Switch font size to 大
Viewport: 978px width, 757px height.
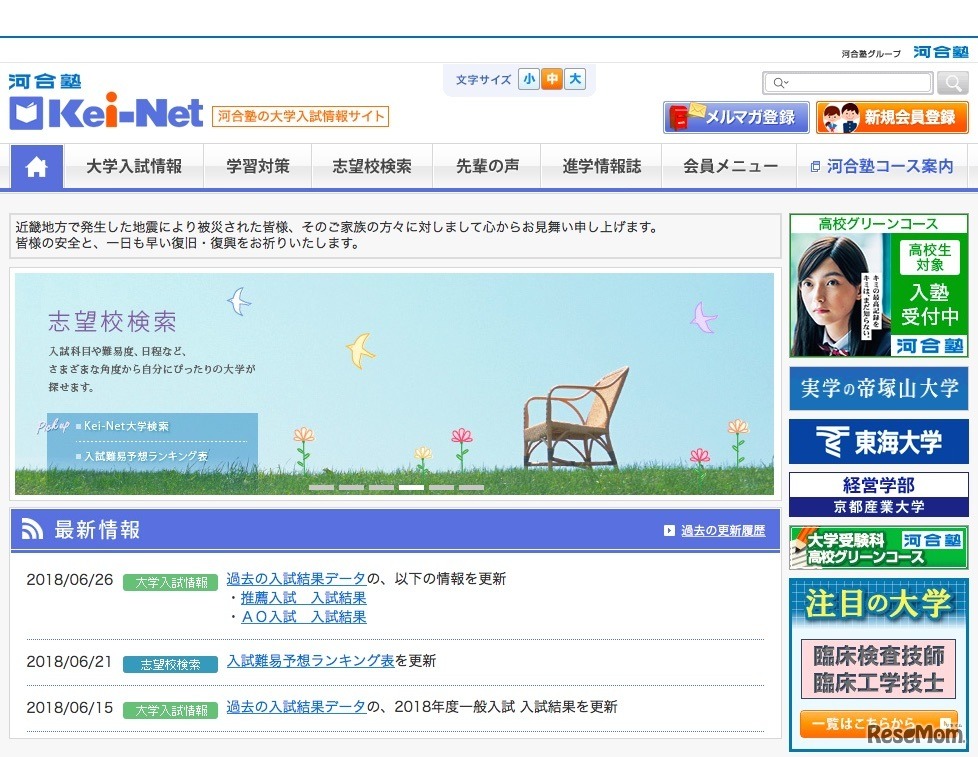(x=575, y=79)
